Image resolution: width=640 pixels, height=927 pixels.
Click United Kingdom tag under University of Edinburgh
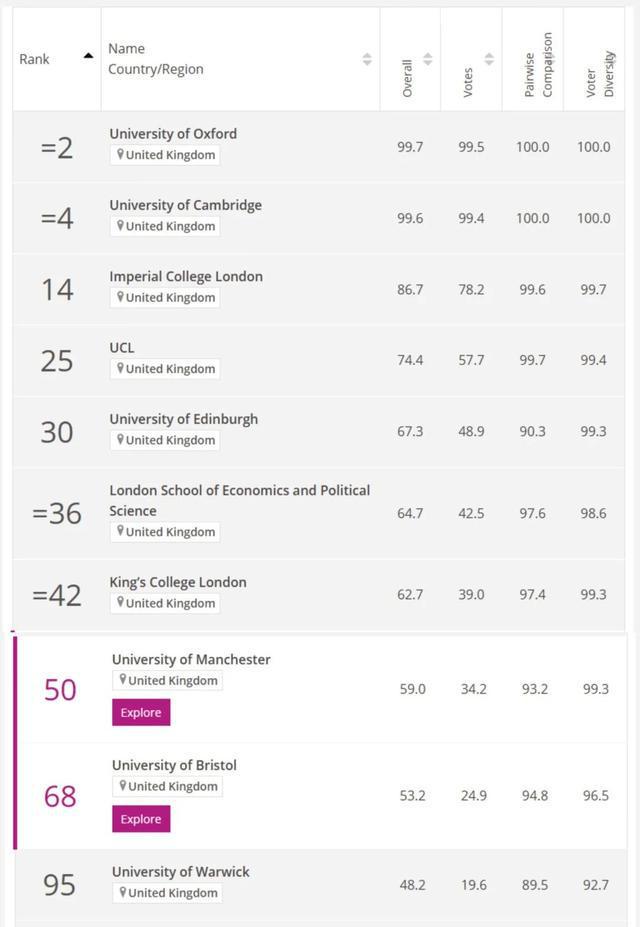(165, 440)
